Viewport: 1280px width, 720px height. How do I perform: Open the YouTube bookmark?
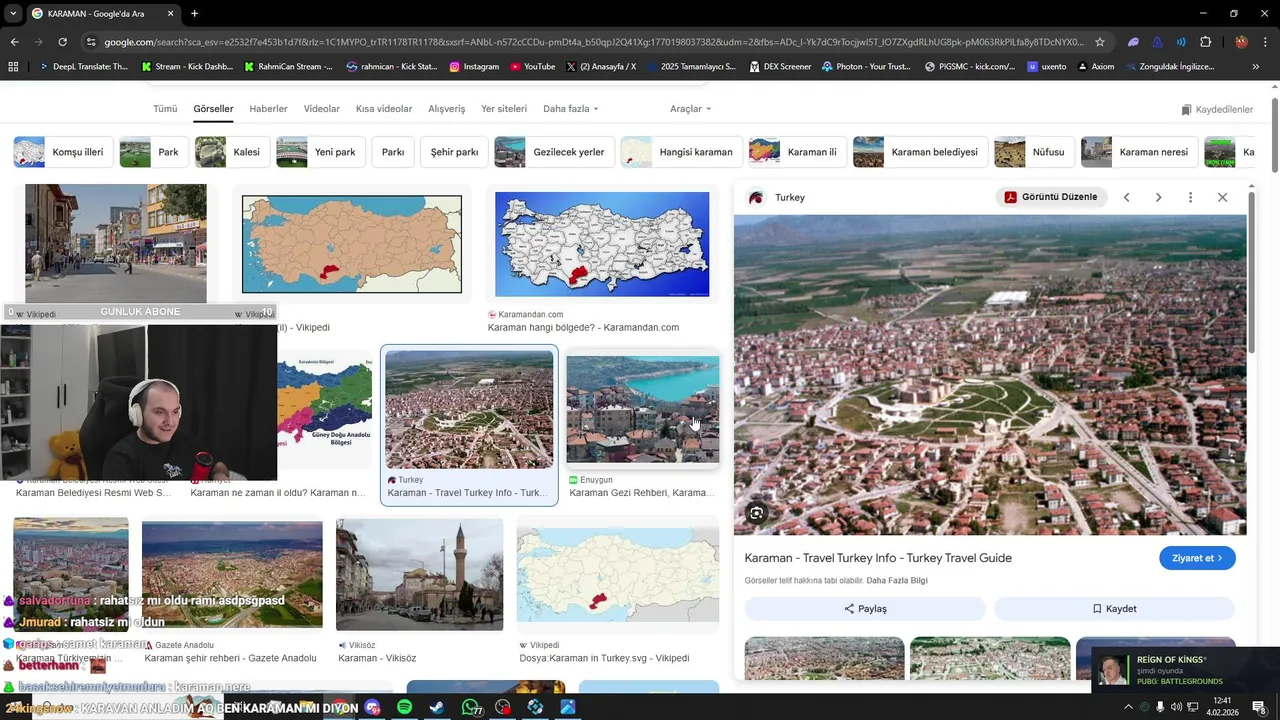point(532,67)
